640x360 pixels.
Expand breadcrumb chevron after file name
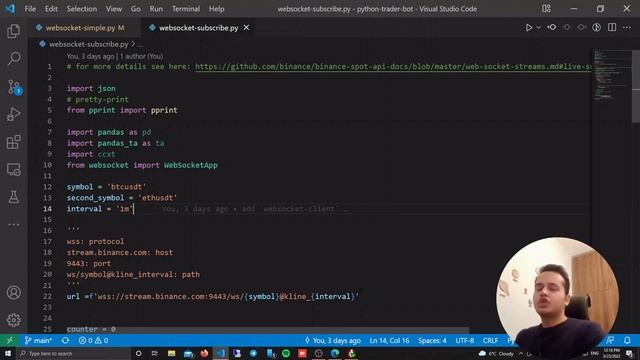point(133,44)
